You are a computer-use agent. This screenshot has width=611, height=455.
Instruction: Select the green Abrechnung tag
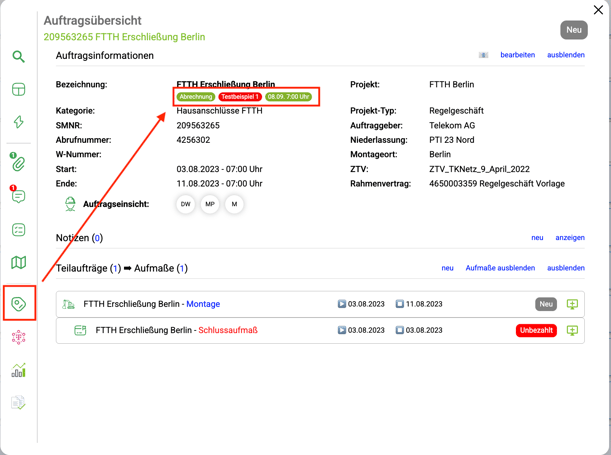pyautogui.click(x=196, y=97)
